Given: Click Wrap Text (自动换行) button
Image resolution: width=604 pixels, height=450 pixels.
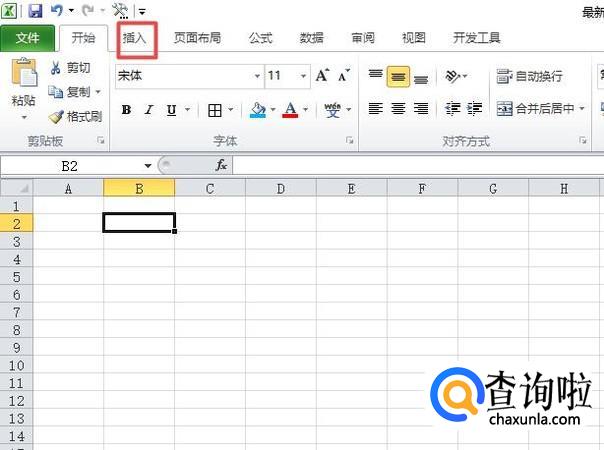Looking at the screenshot, I should 529,76.
